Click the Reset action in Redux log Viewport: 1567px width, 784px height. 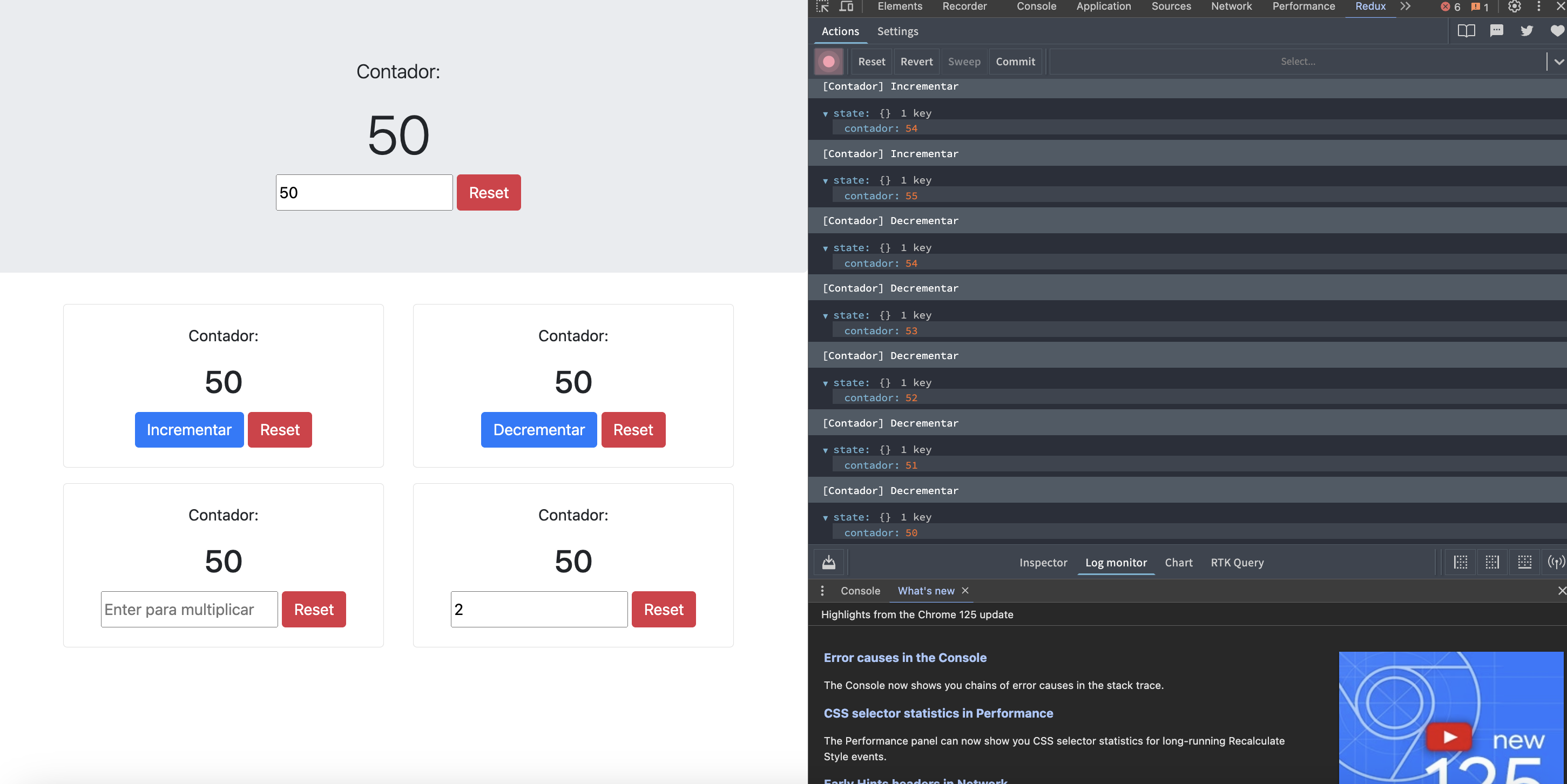(870, 61)
